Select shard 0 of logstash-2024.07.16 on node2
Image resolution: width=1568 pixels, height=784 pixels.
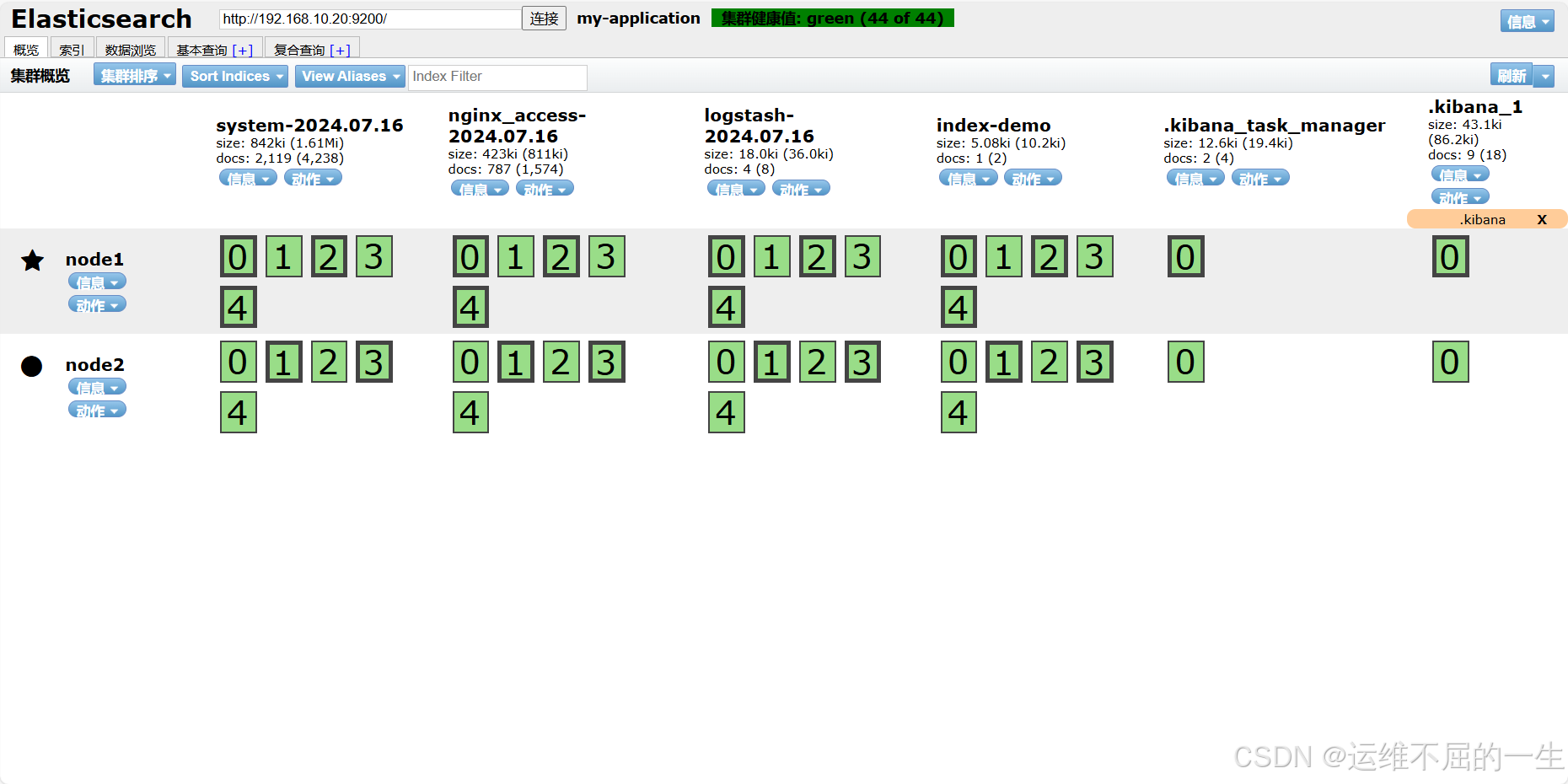(727, 362)
